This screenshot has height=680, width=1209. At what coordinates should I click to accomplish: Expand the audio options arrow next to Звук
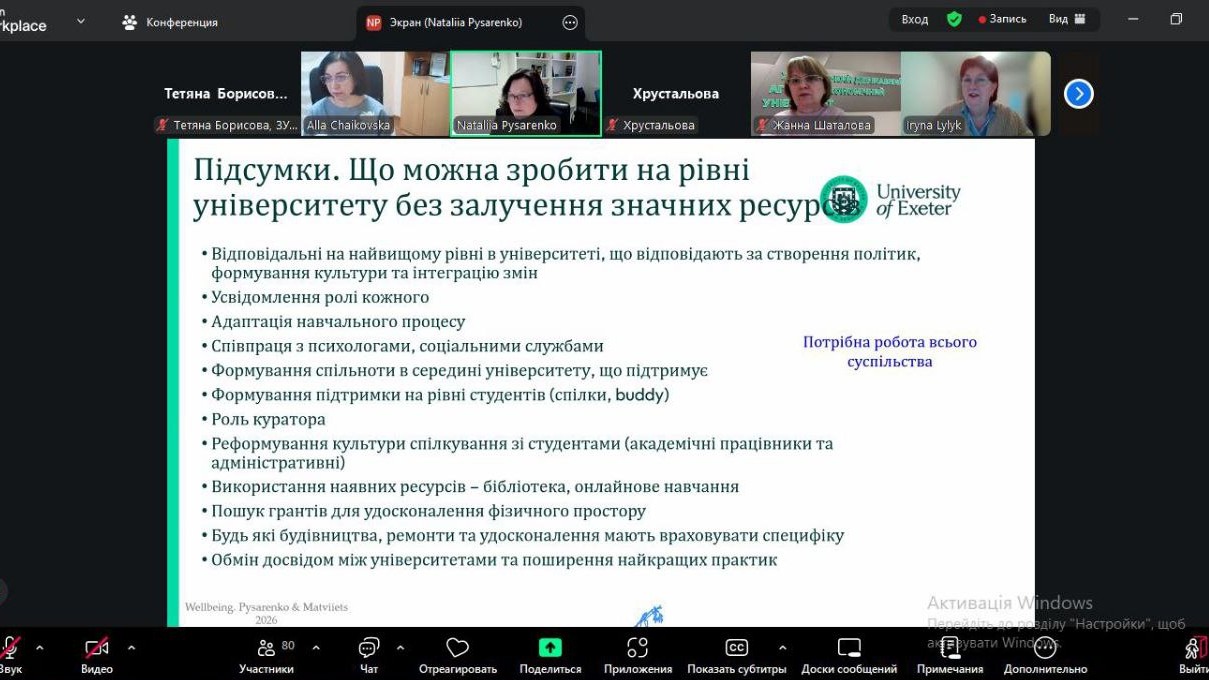(40, 647)
